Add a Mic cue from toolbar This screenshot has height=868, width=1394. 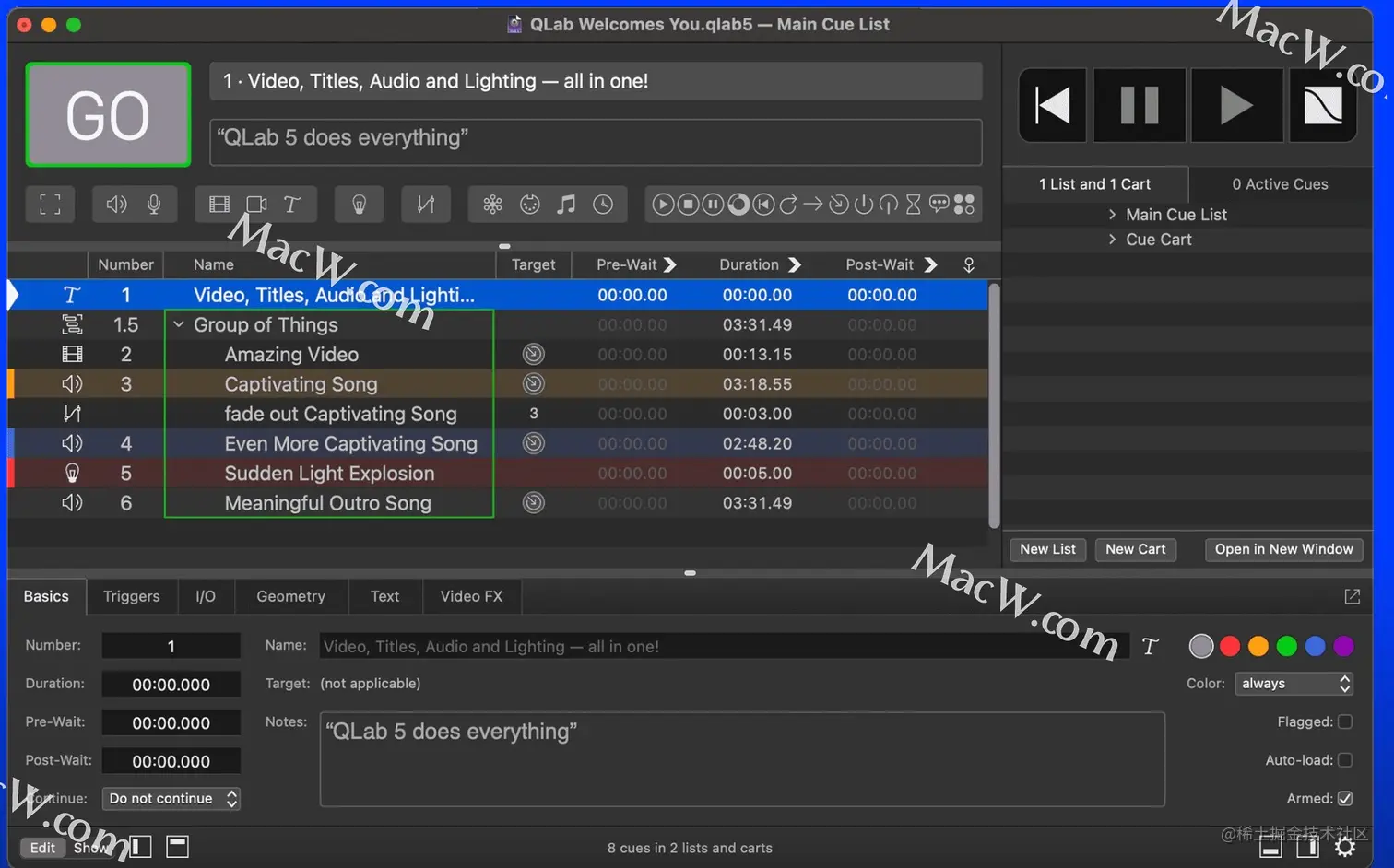[x=154, y=205]
